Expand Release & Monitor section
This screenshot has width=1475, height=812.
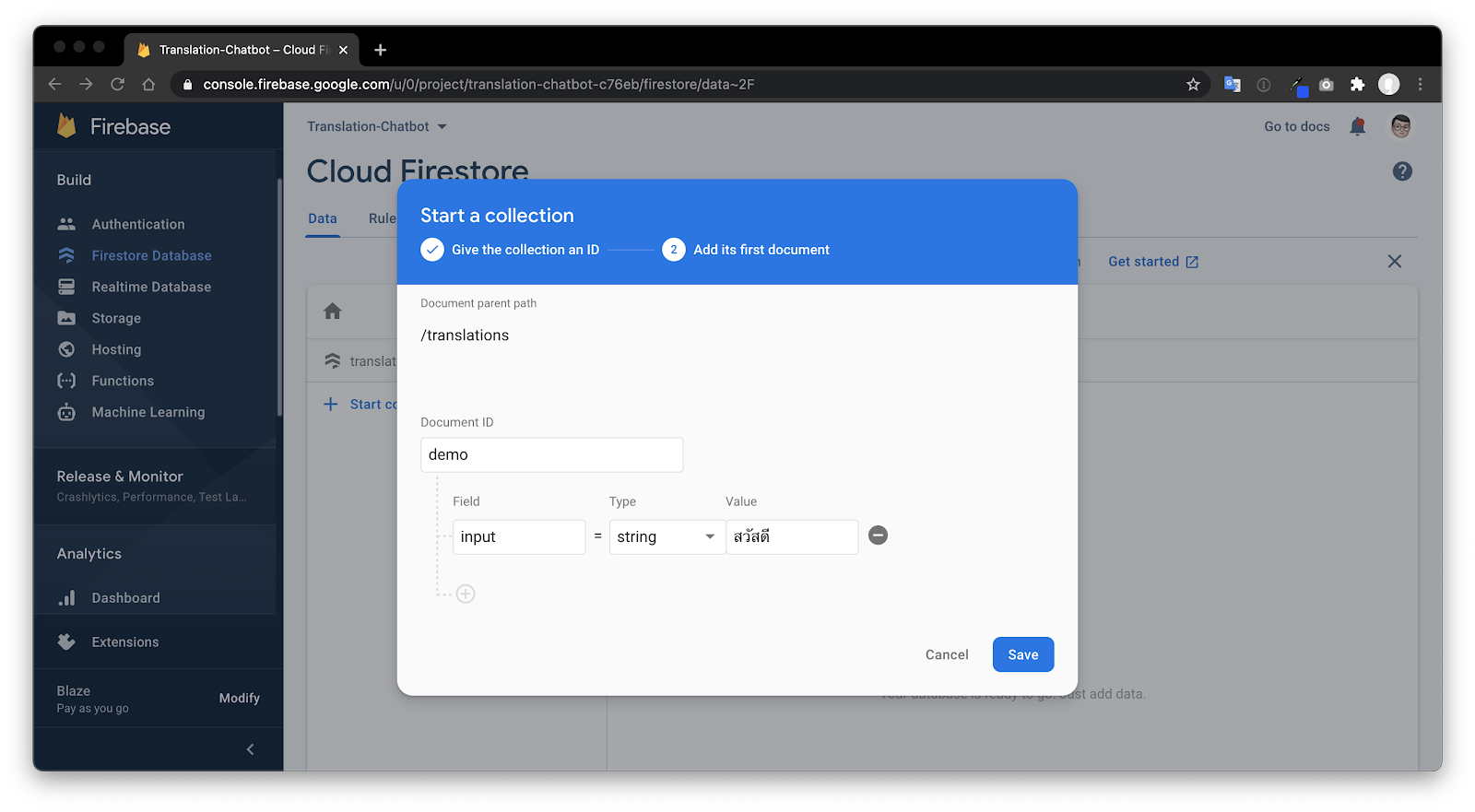(154, 486)
